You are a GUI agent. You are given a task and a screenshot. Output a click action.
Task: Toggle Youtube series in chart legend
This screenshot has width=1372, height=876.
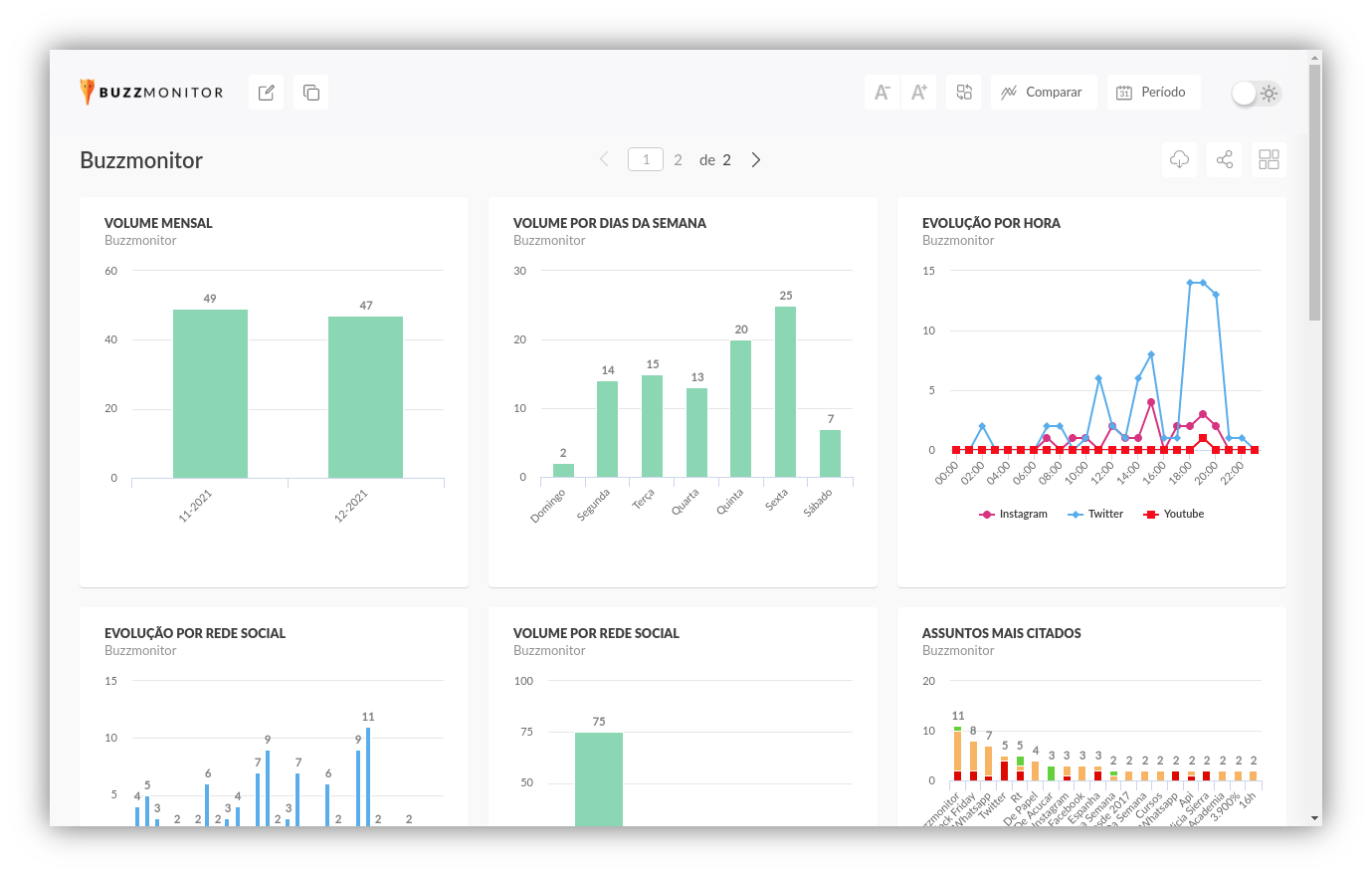tap(1174, 515)
